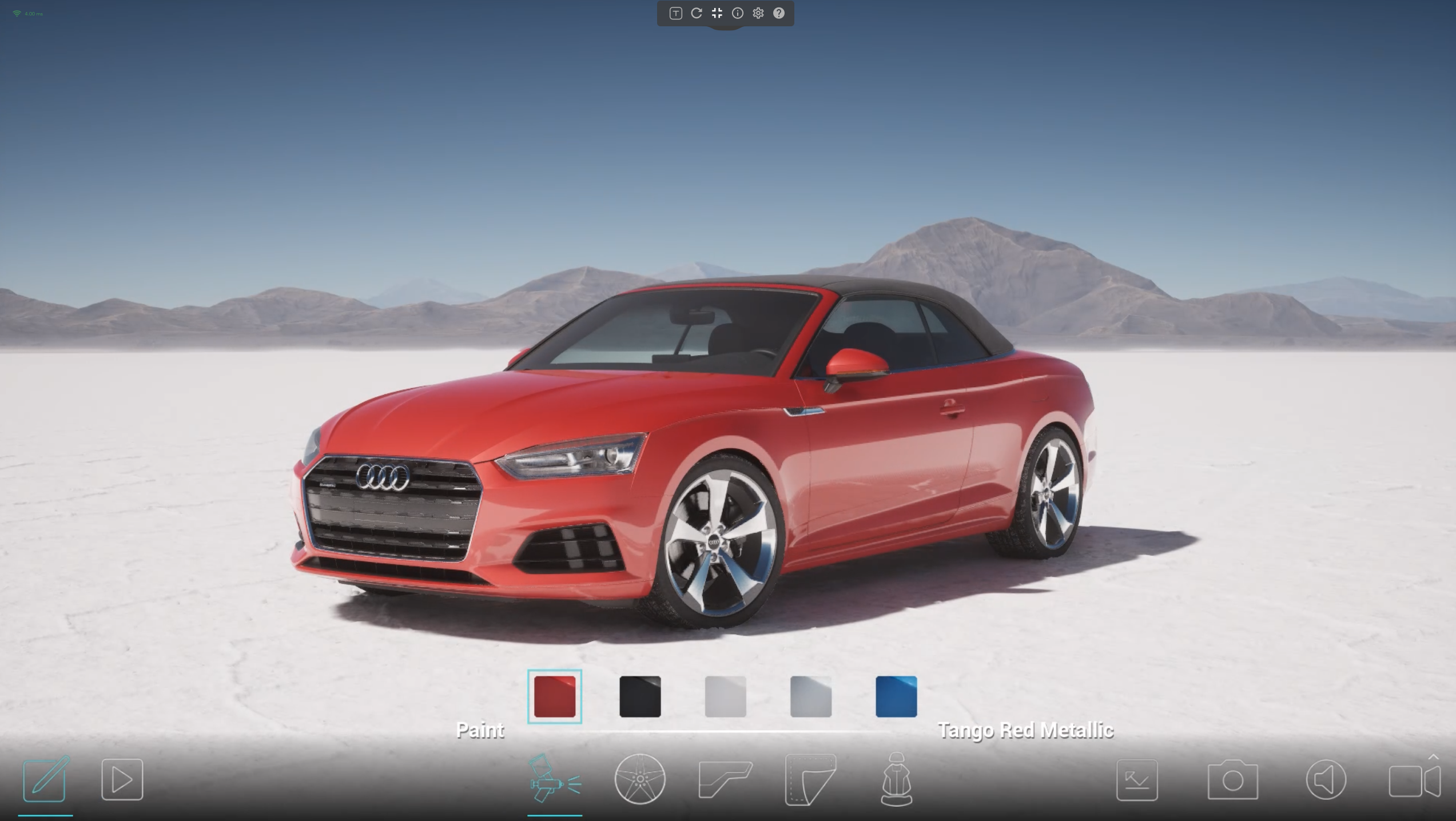Open help with the question mark button
The height and width of the screenshot is (821, 1456).
coord(778,13)
